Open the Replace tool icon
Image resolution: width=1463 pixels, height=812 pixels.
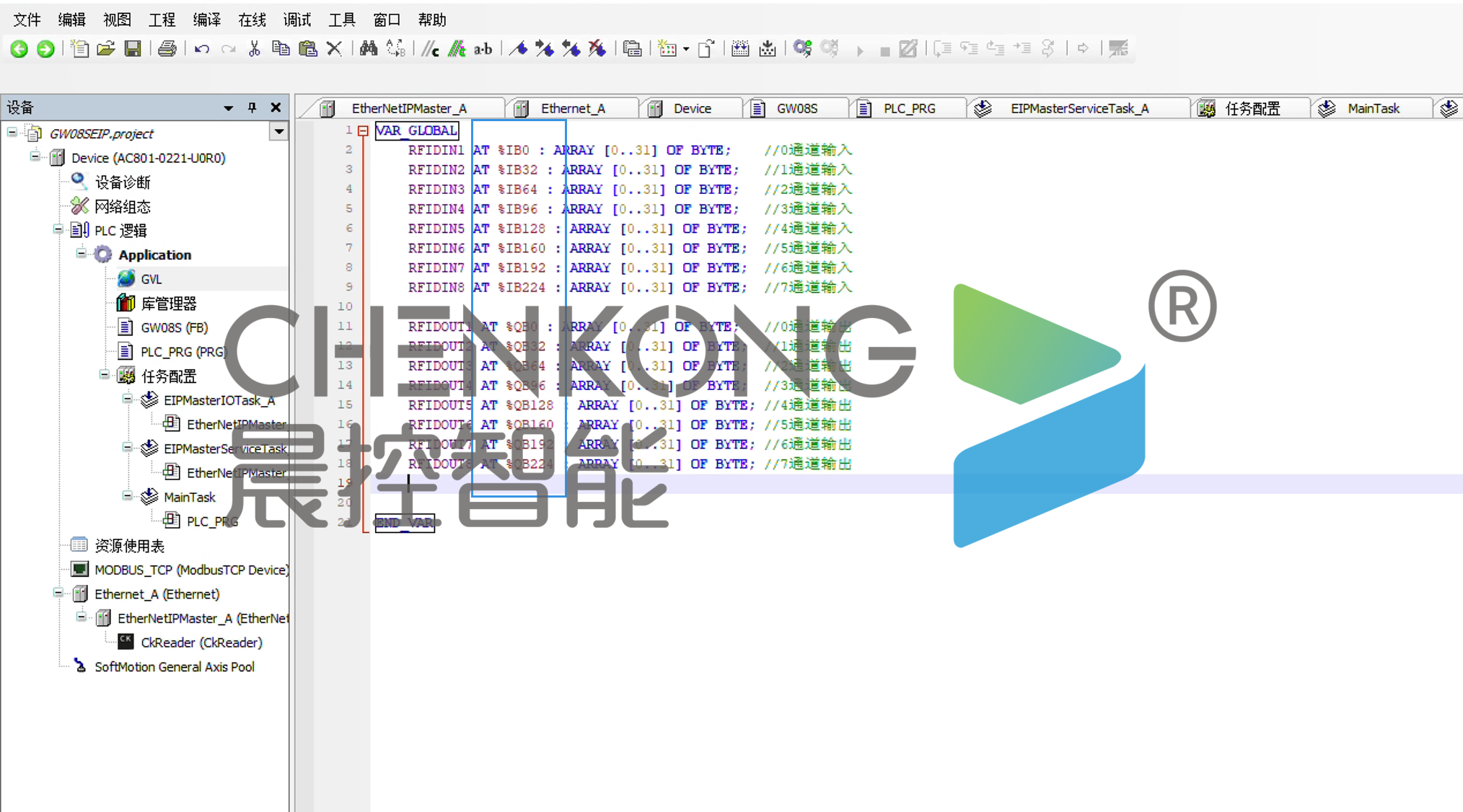click(x=395, y=48)
